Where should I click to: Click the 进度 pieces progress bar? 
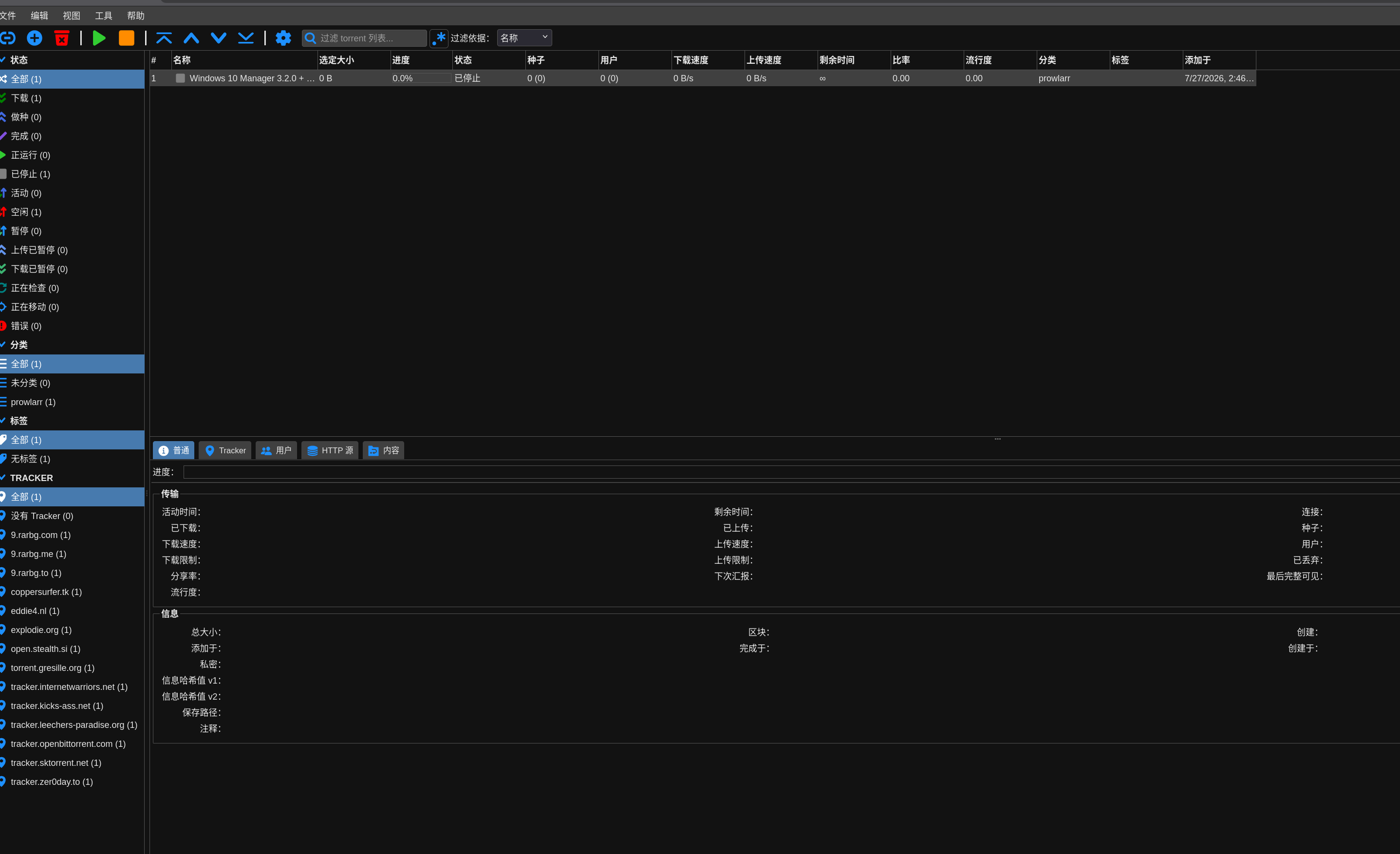pyautogui.click(x=791, y=472)
